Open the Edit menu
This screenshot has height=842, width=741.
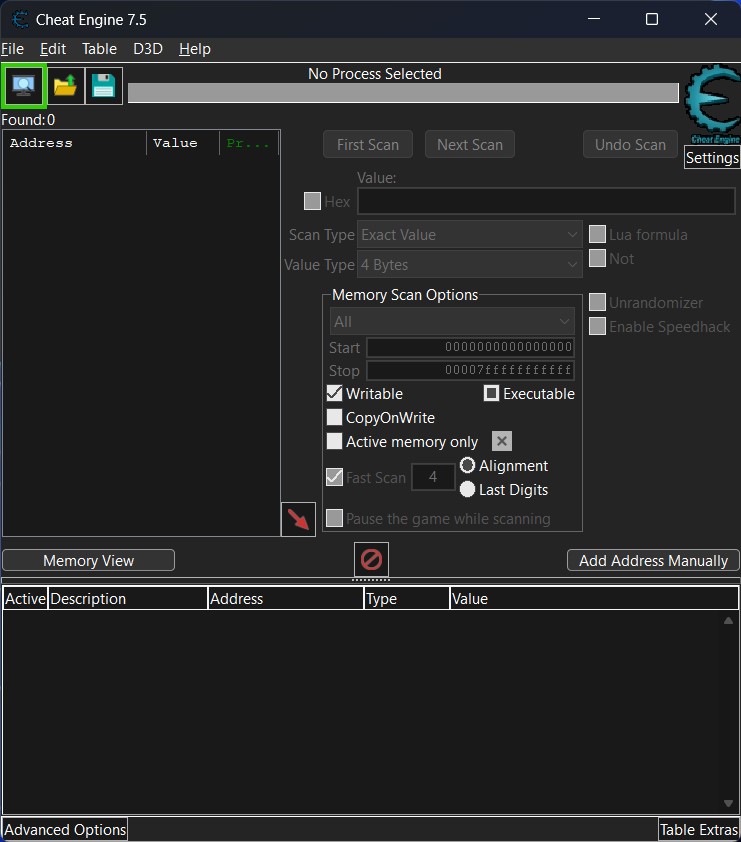click(x=53, y=49)
